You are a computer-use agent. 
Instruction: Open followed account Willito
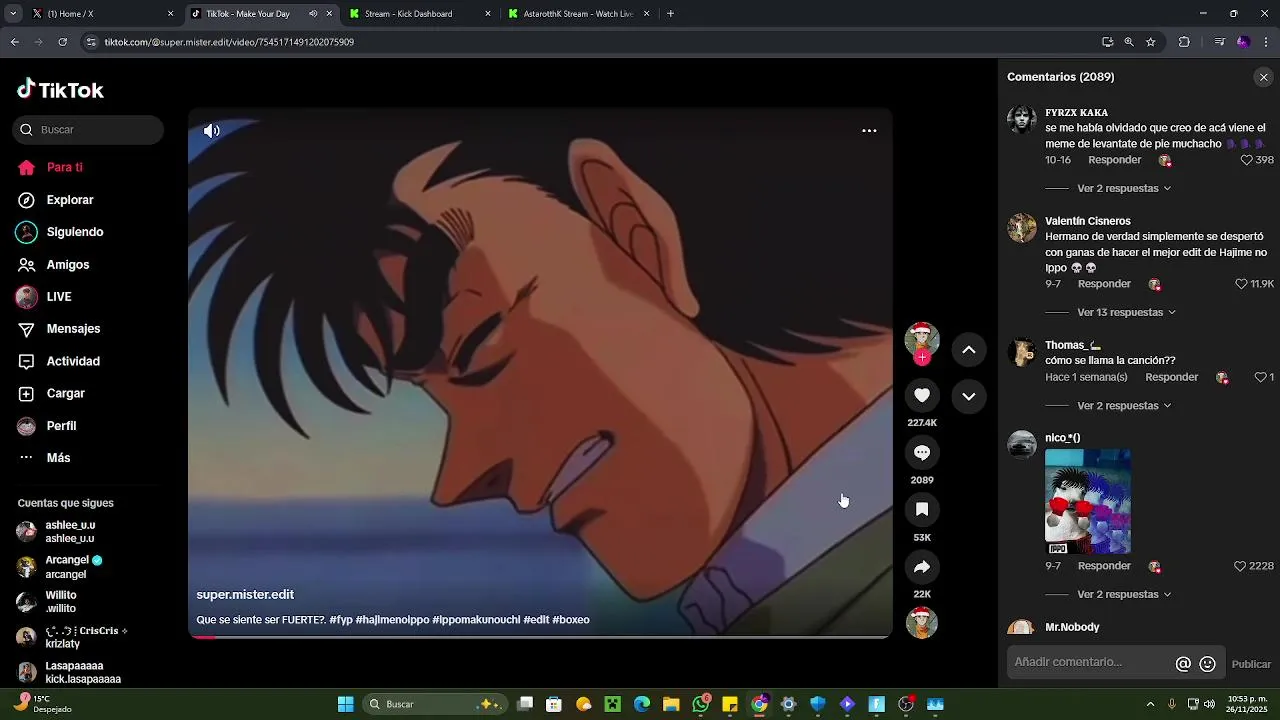coord(60,602)
